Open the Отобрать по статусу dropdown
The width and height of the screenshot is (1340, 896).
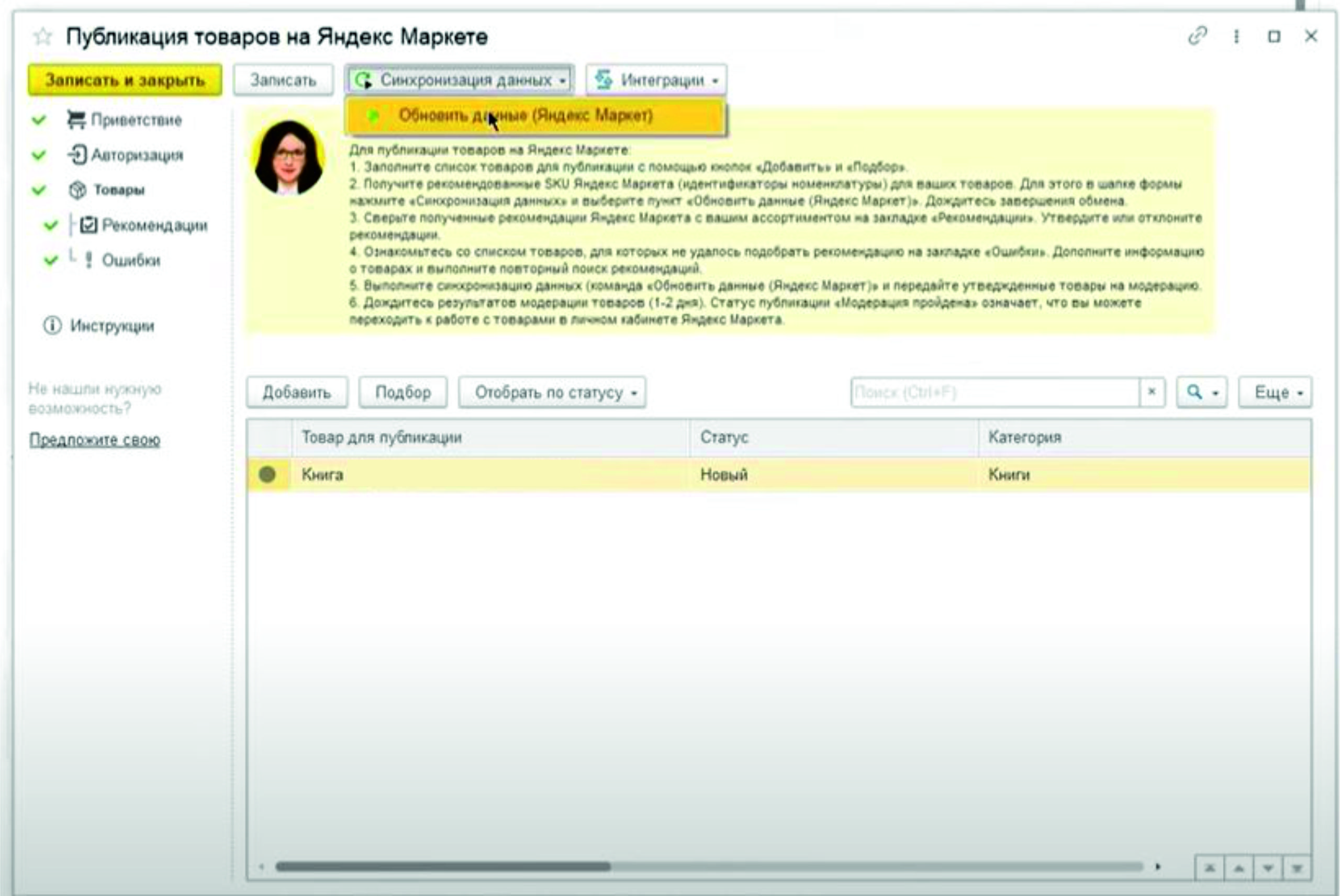552,393
